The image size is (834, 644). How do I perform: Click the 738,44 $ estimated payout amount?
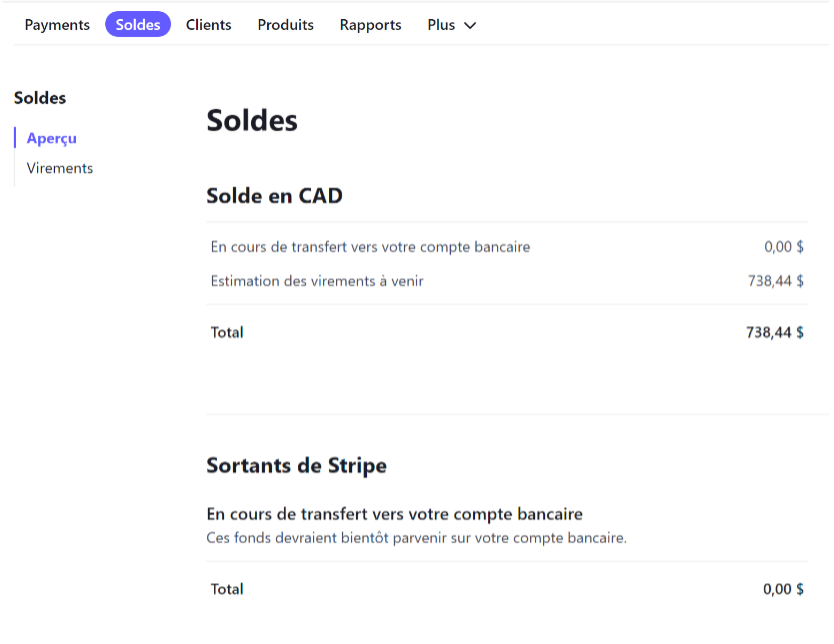tap(776, 281)
